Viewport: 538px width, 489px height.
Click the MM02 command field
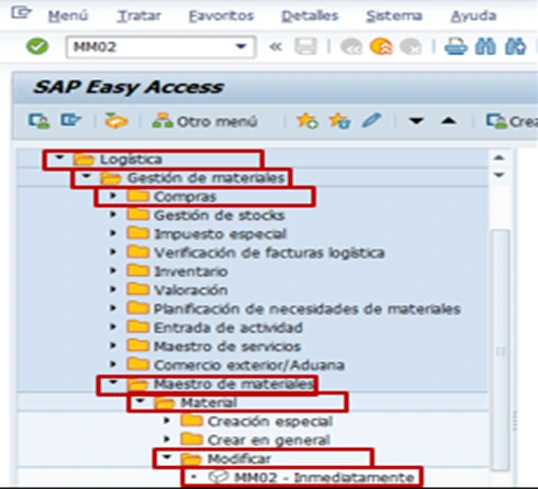click(160, 46)
